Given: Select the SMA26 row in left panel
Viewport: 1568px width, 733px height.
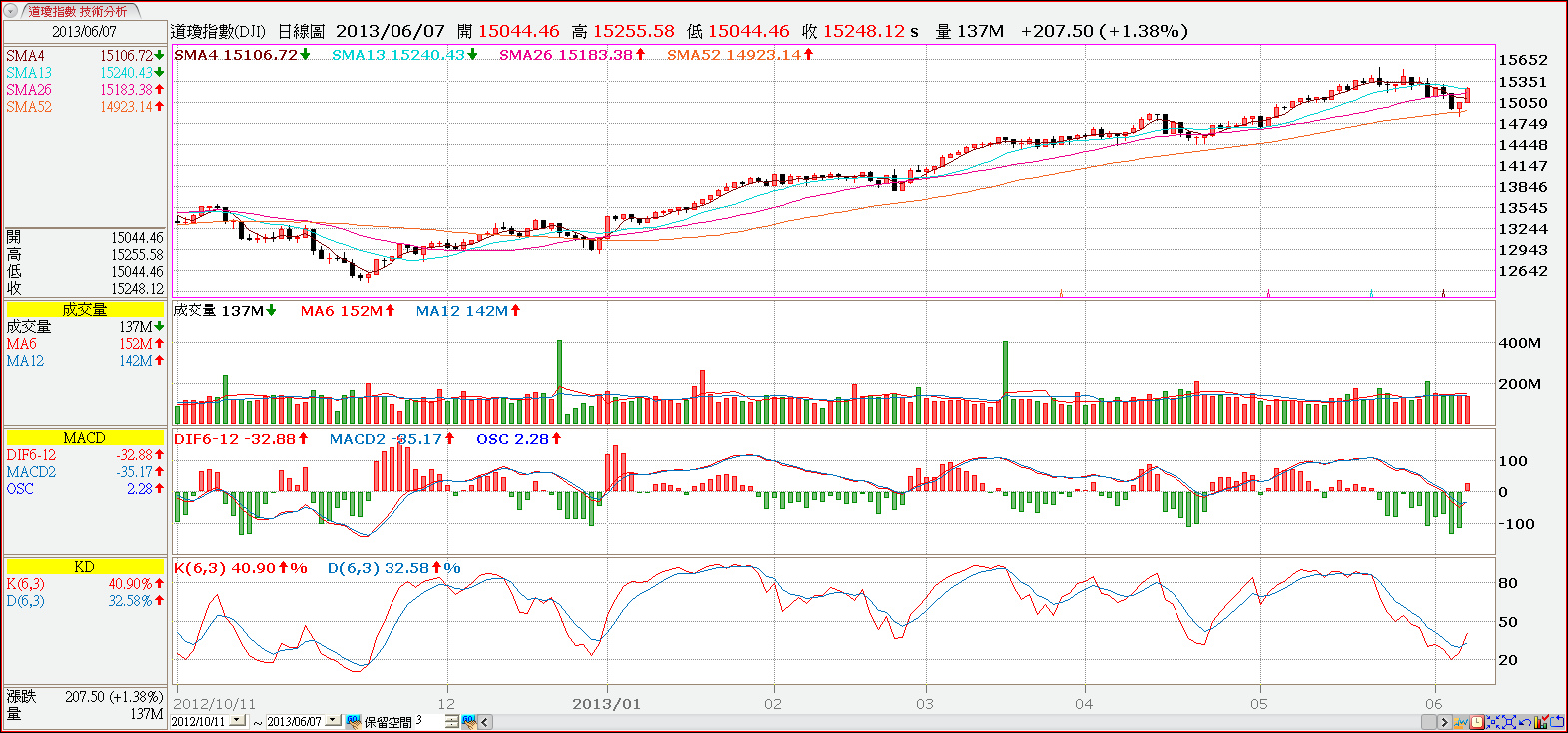Looking at the screenshot, I should (x=85, y=90).
